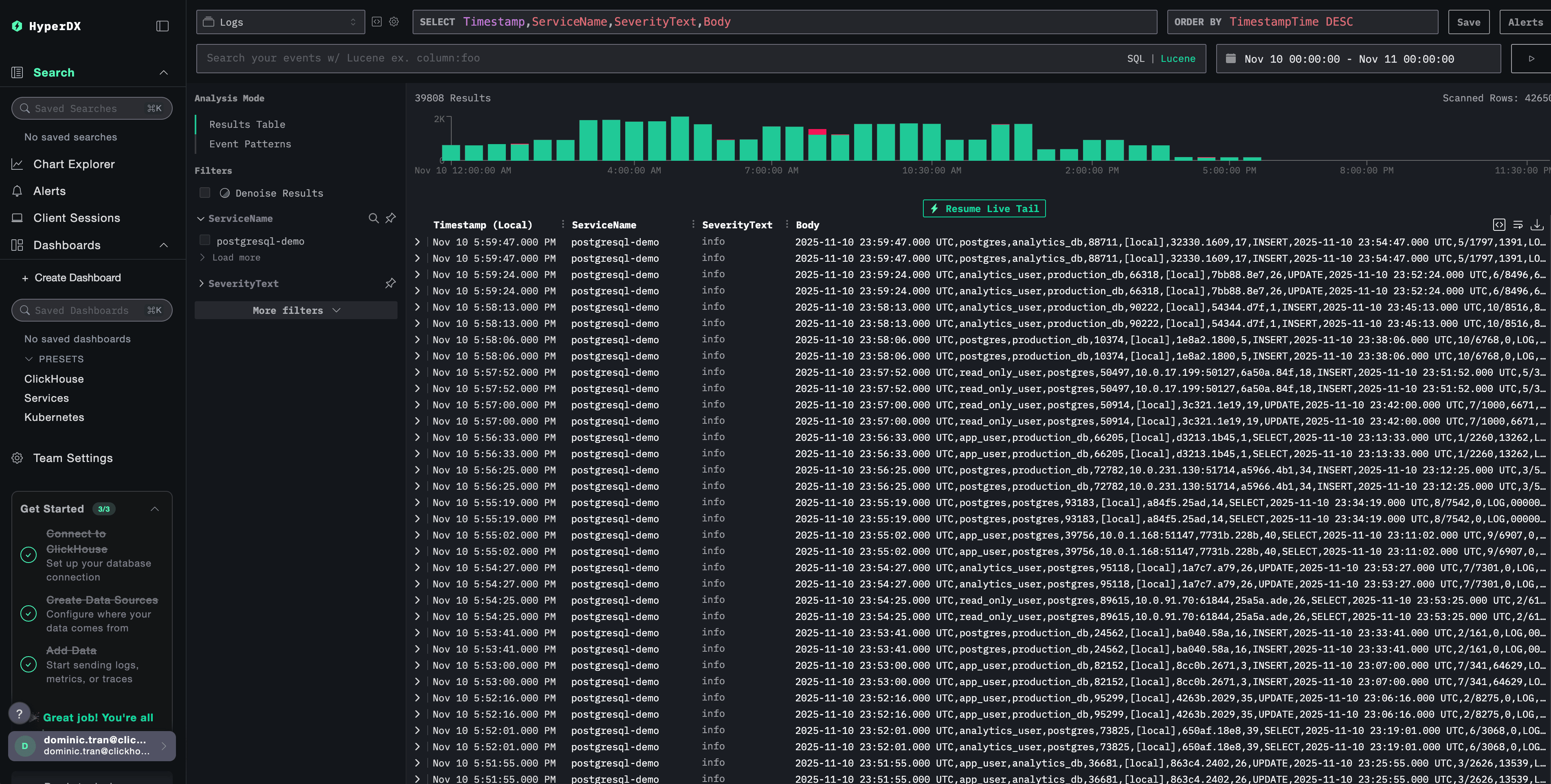Screen dimensions: 1551x784
Task: Open the ClickHouse preset dashboard
Action: point(54,379)
